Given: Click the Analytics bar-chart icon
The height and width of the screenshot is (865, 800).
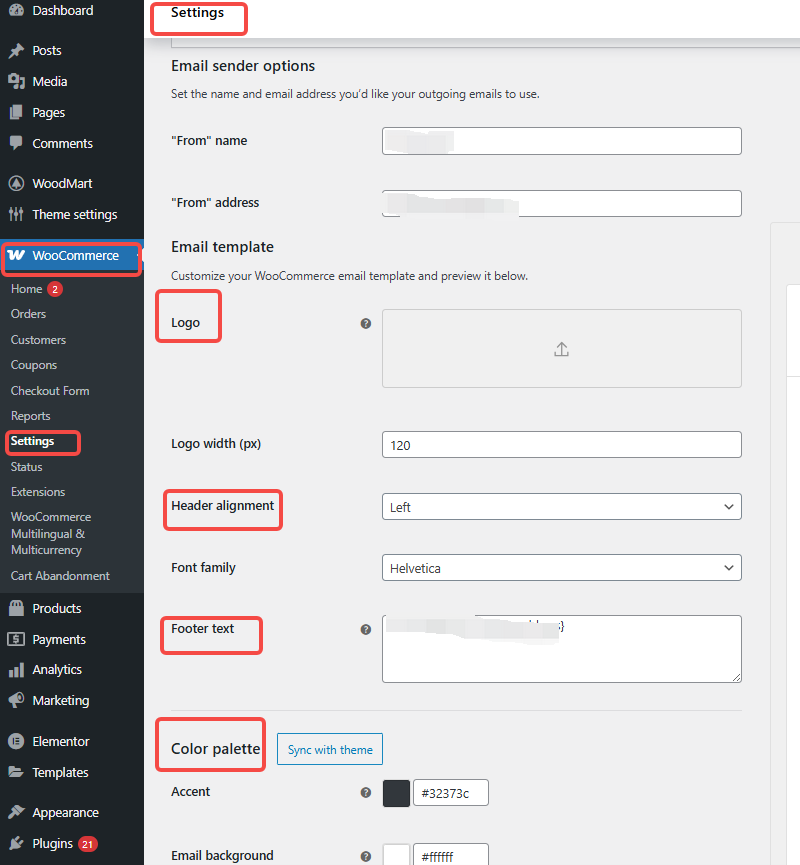Looking at the screenshot, I should point(16,669).
